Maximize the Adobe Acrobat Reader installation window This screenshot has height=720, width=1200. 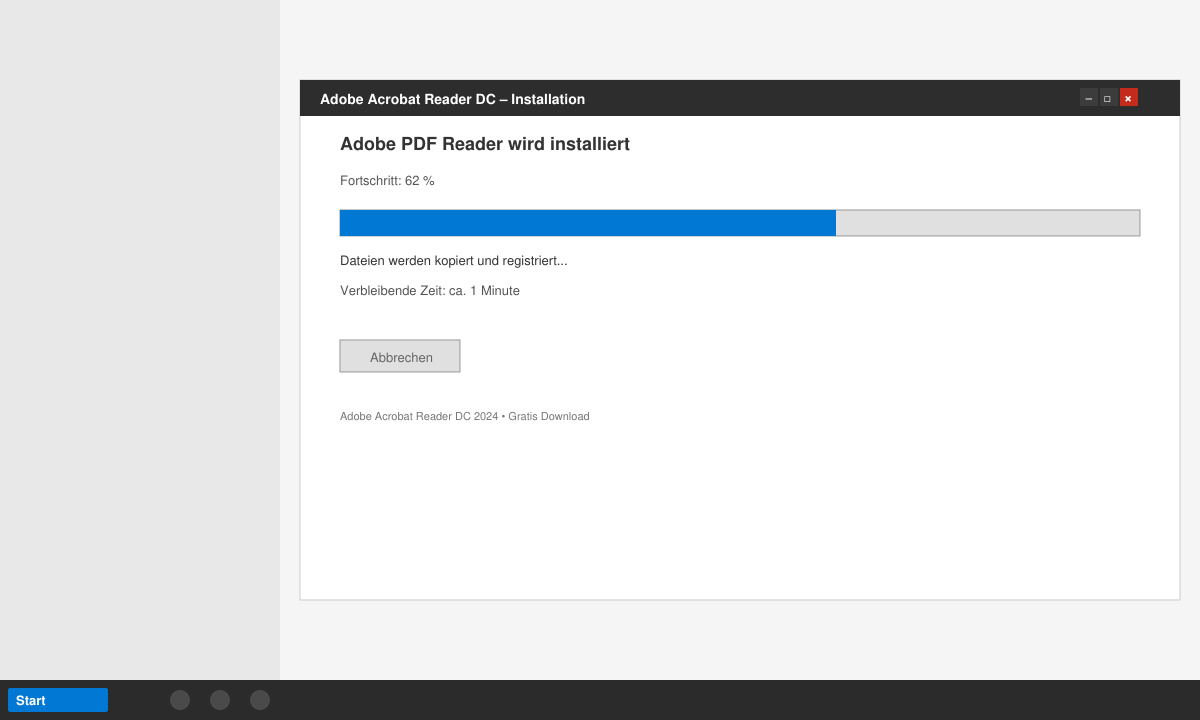(x=1109, y=97)
